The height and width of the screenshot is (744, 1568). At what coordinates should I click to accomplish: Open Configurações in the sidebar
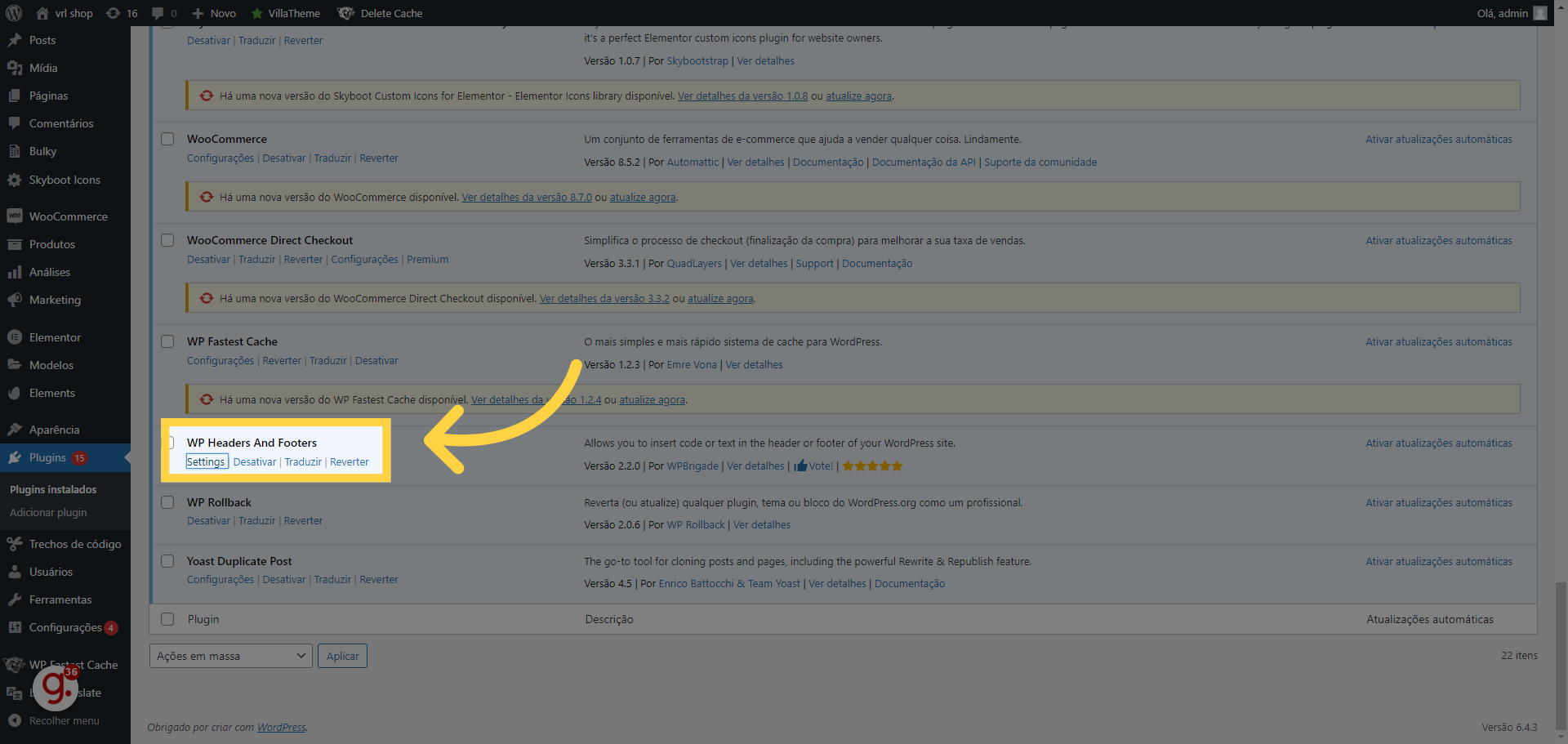[65, 627]
